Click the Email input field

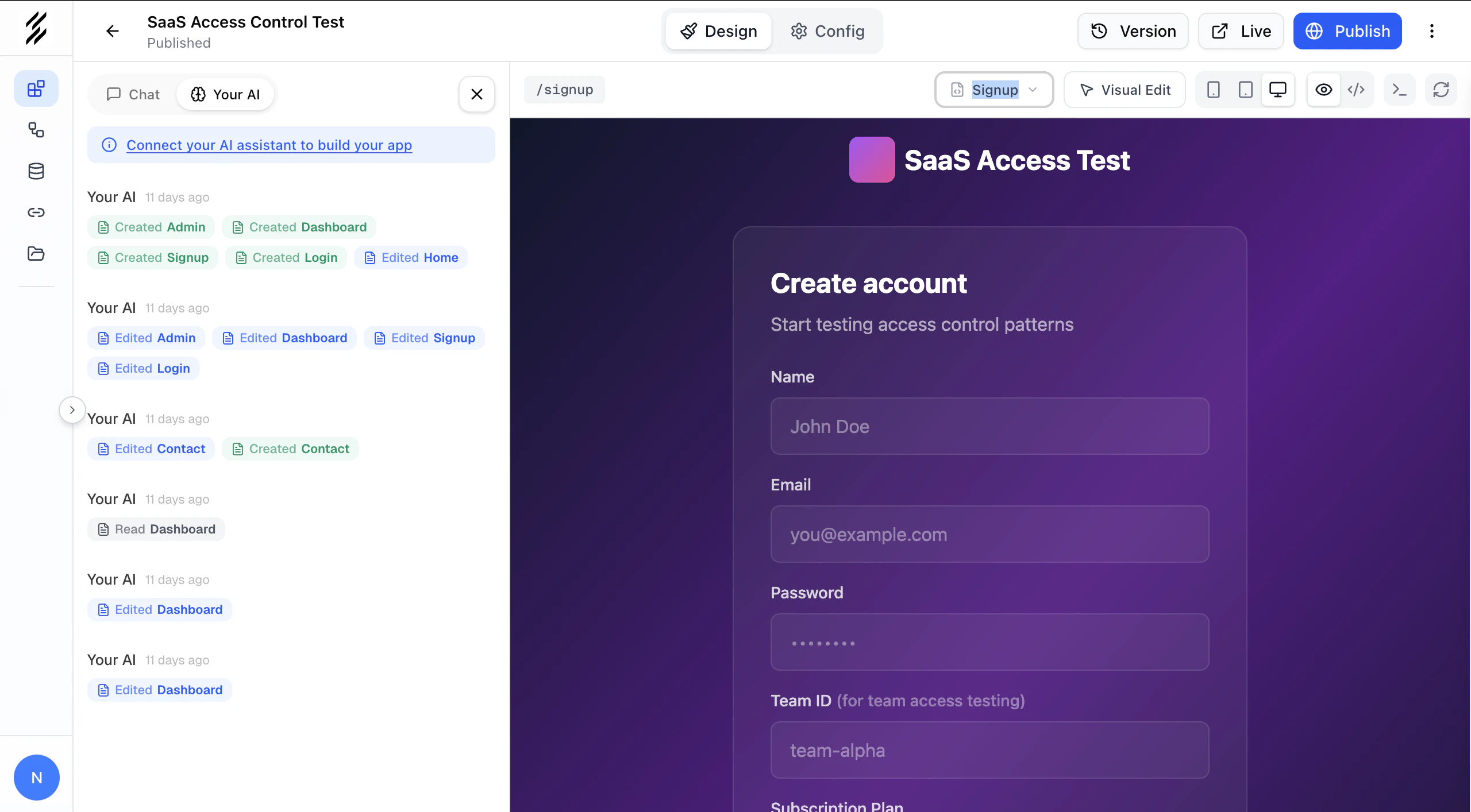(989, 534)
